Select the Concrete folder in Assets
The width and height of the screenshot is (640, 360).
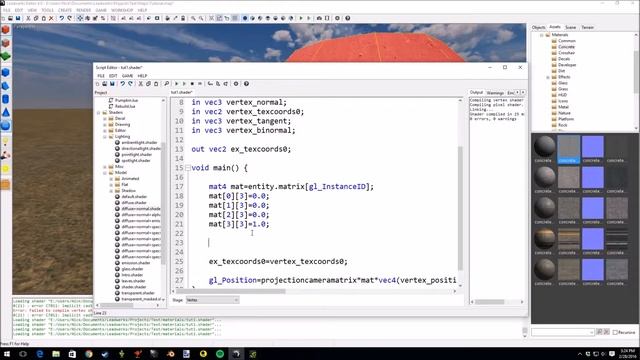566,47
